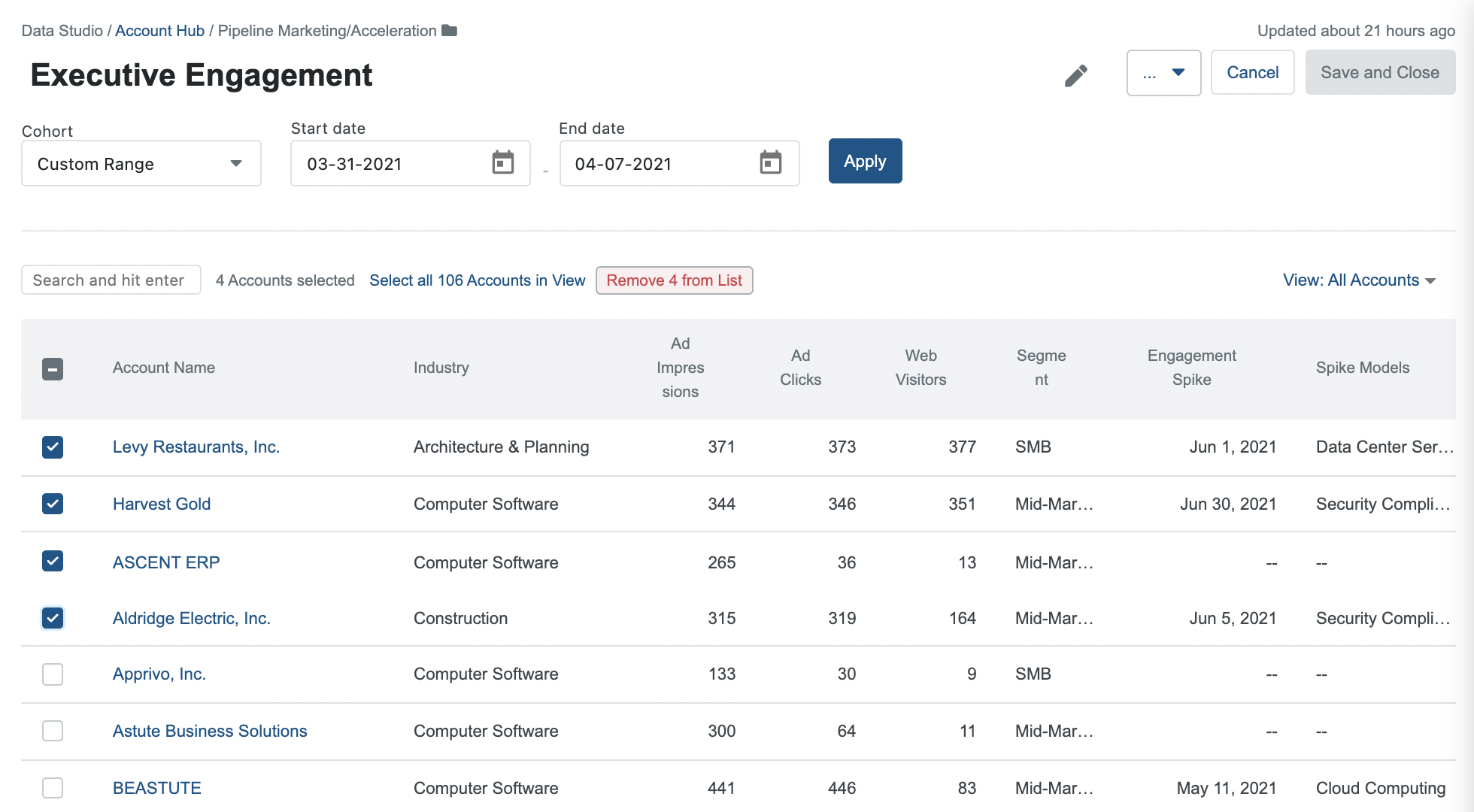Click the Engagement Spike column header
This screenshot has height=812, width=1474.
coord(1191,368)
